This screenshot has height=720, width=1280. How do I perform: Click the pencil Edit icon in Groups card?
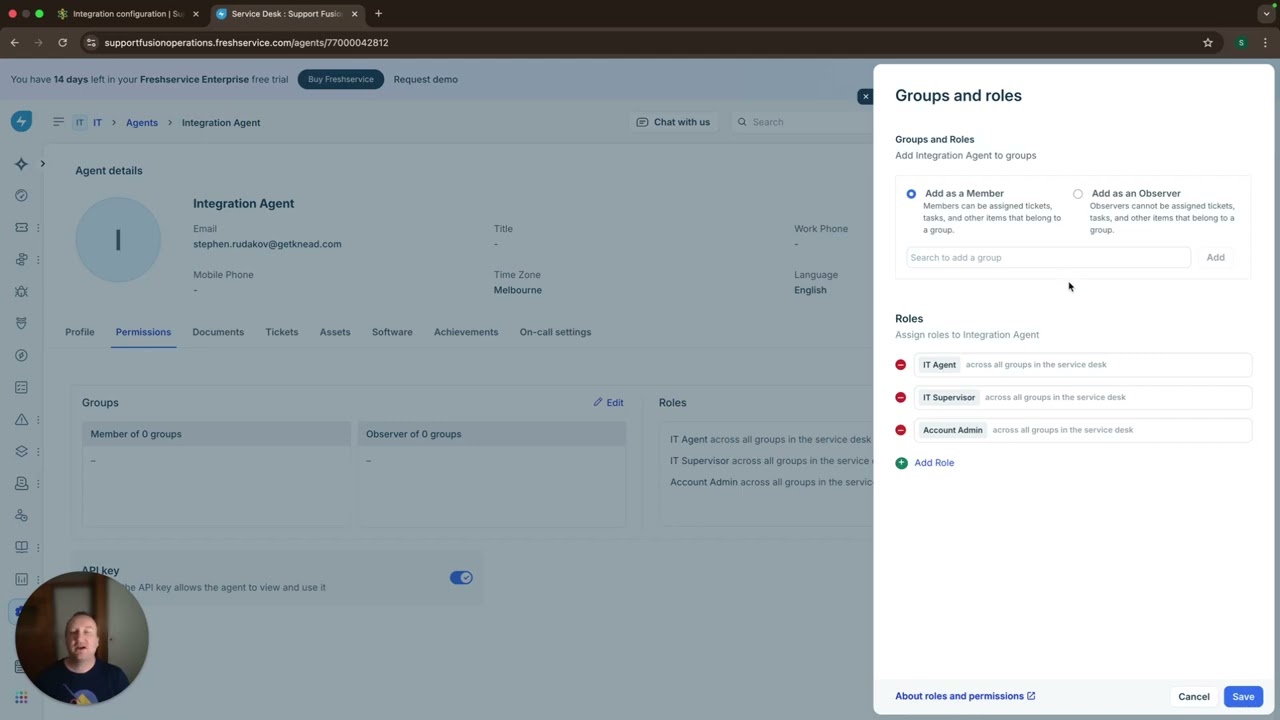(x=598, y=402)
